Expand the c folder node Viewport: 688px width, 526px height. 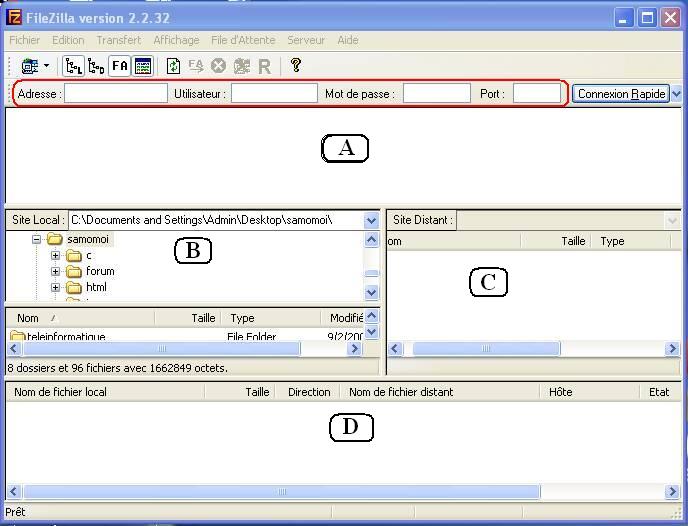[x=55, y=255]
